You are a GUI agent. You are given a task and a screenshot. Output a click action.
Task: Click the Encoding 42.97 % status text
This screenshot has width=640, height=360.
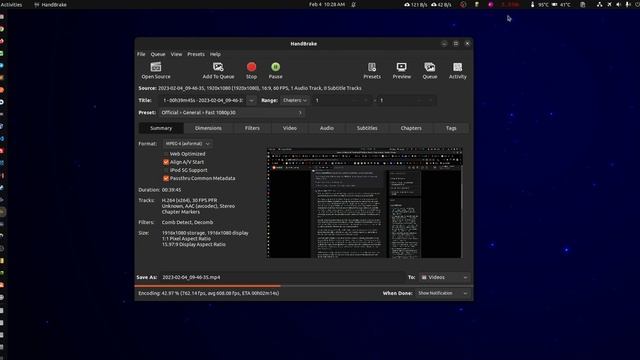click(209, 293)
